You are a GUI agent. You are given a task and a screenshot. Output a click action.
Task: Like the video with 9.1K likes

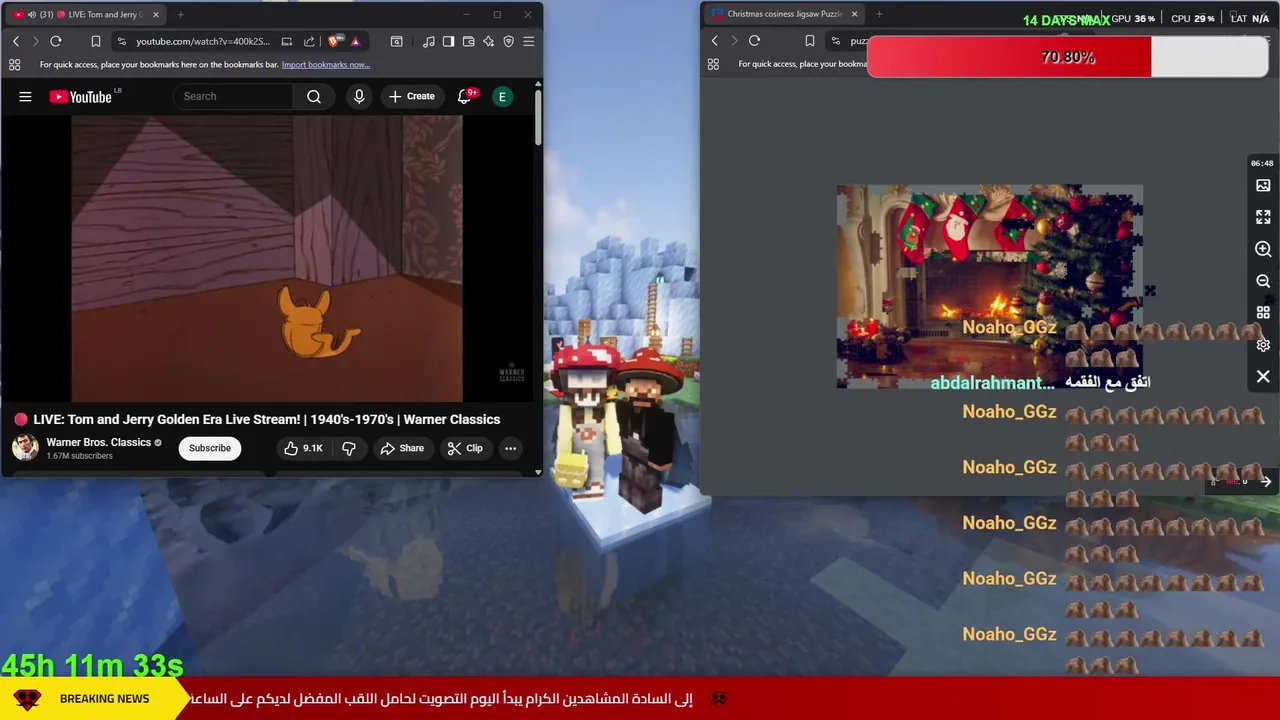point(303,448)
